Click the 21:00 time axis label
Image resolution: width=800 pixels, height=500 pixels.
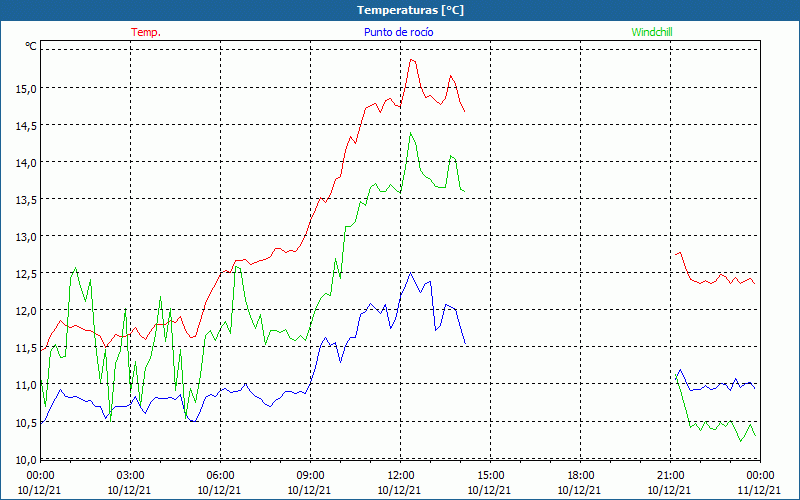coord(670,476)
